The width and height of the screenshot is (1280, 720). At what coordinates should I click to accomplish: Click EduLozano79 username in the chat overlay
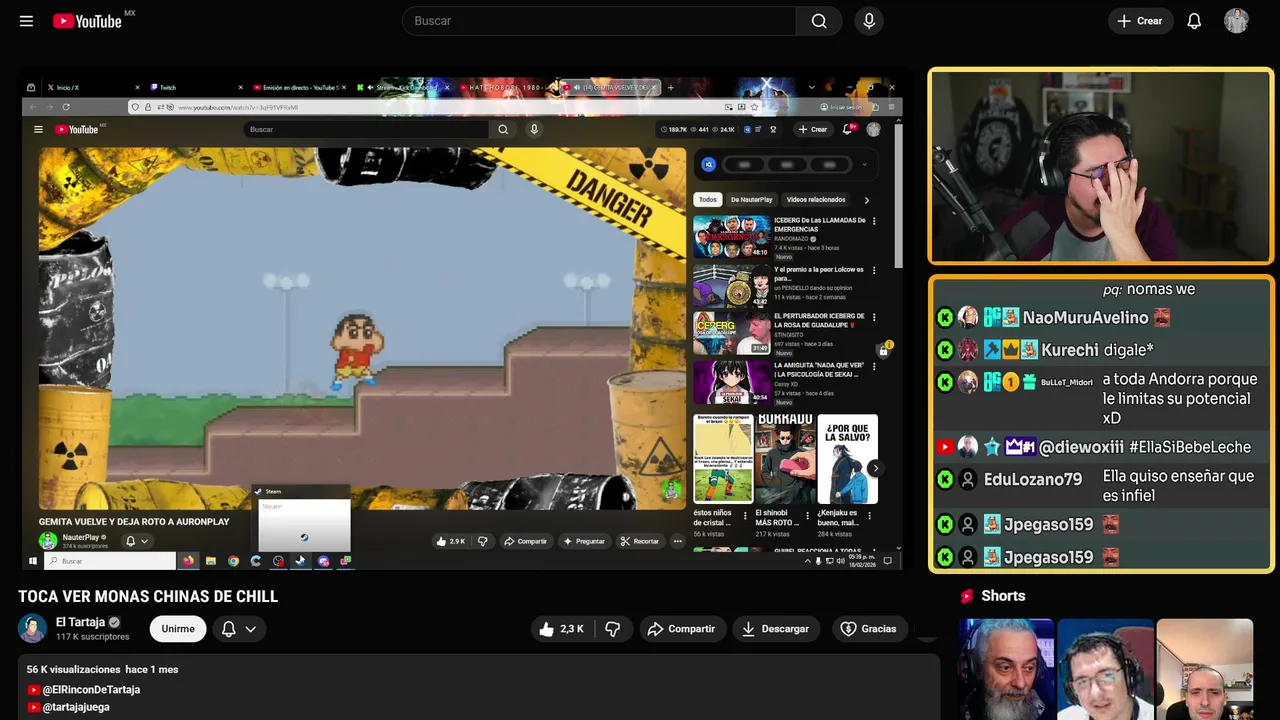1033,479
